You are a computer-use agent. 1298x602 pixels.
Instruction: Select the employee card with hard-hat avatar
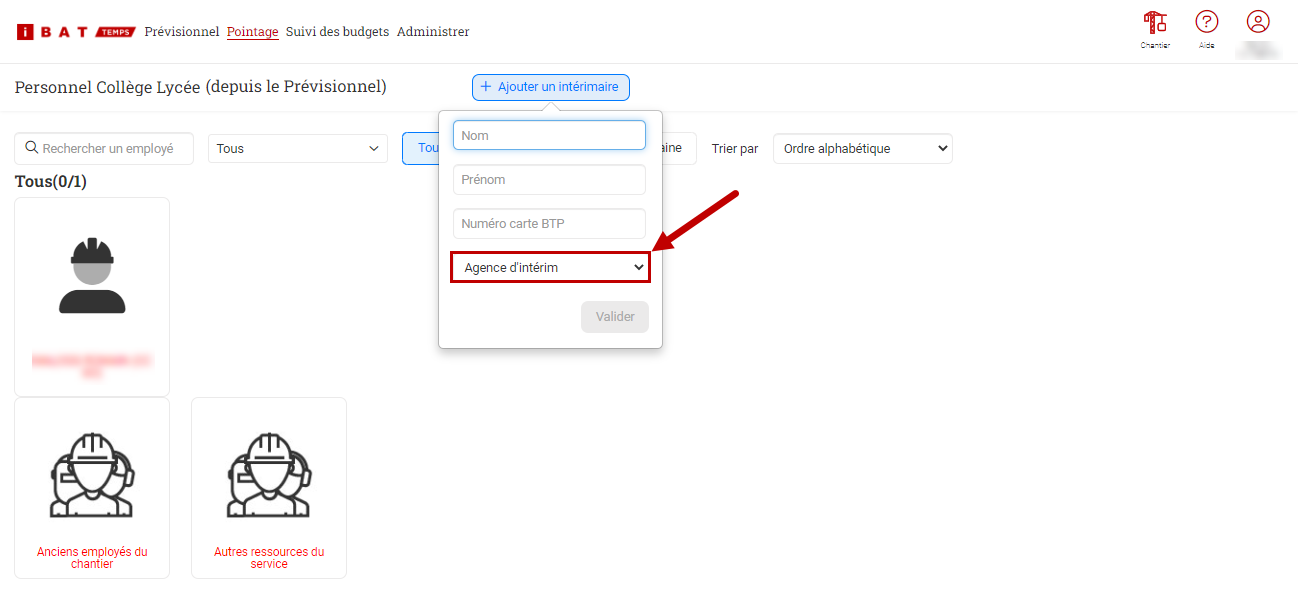click(x=92, y=296)
